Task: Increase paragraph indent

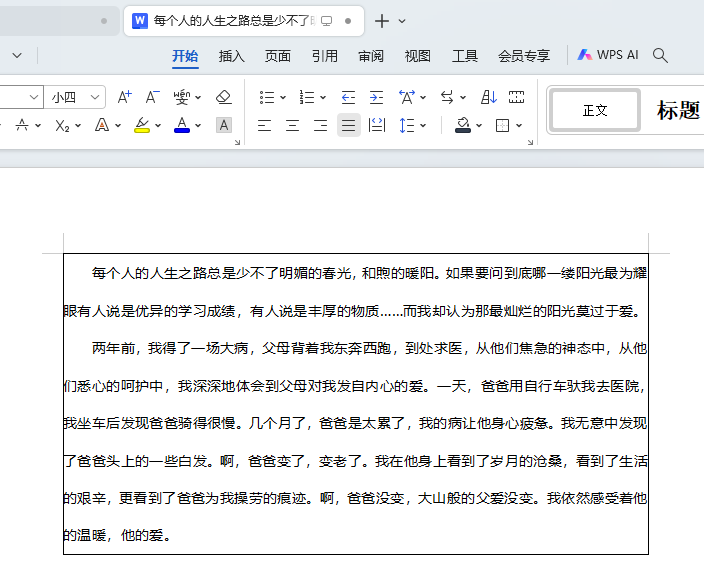Action: (376, 97)
